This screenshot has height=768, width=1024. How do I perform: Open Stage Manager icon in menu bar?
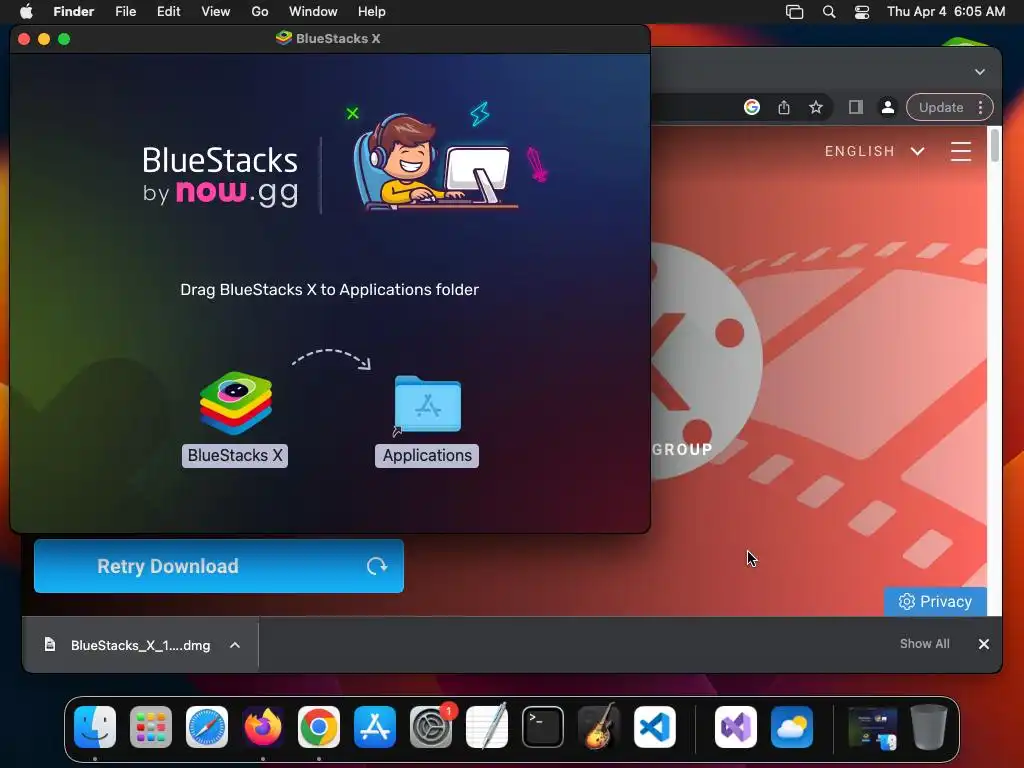794,12
